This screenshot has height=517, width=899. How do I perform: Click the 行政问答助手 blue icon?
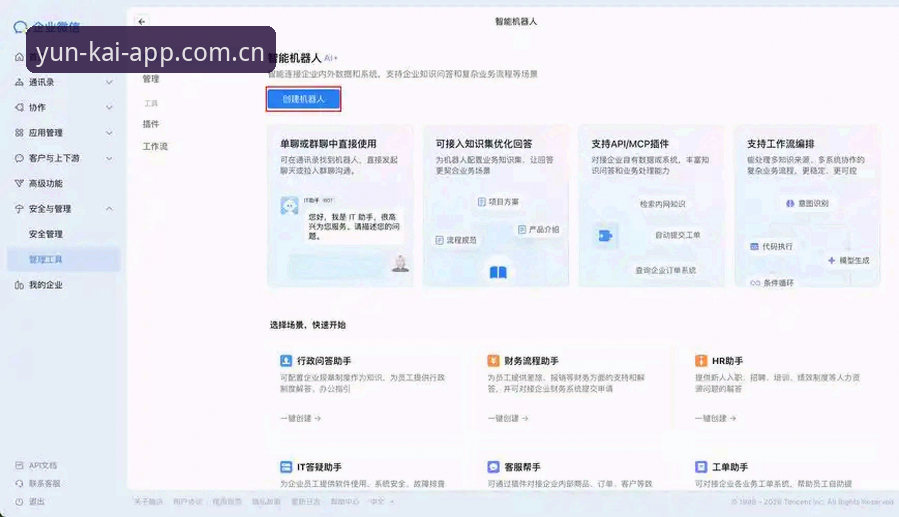pos(286,361)
